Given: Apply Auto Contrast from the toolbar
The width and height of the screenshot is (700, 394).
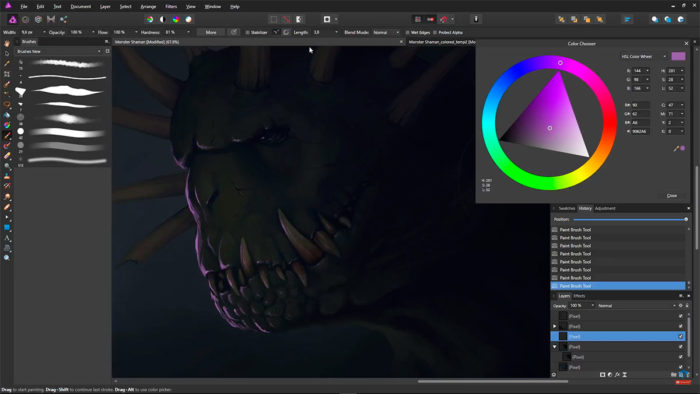Looking at the screenshot, I should click(163, 20).
